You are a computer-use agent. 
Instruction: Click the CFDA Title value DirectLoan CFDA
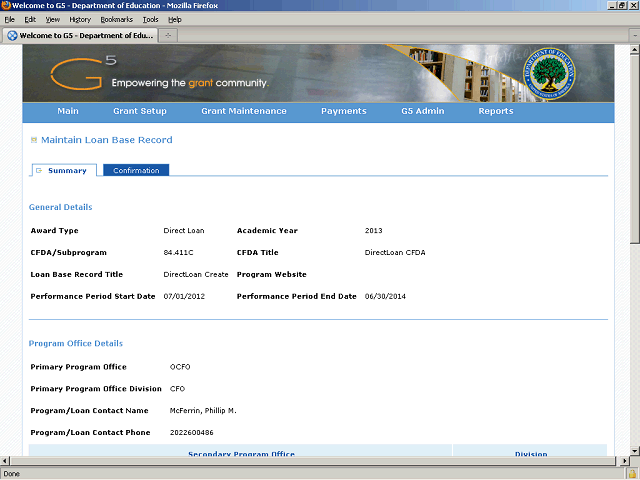pos(395,253)
